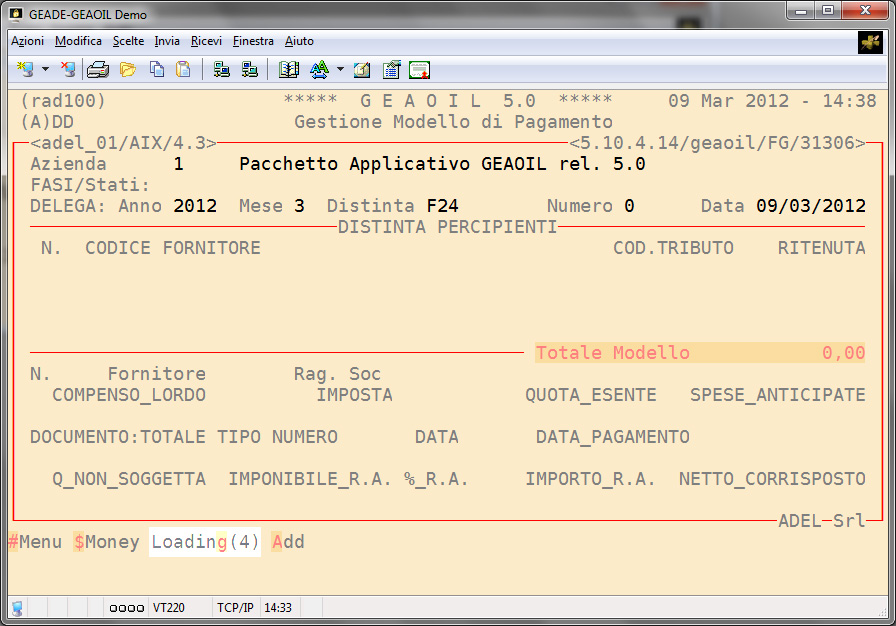Open the Finestra menu
This screenshot has width=896, height=626.
(x=253, y=41)
